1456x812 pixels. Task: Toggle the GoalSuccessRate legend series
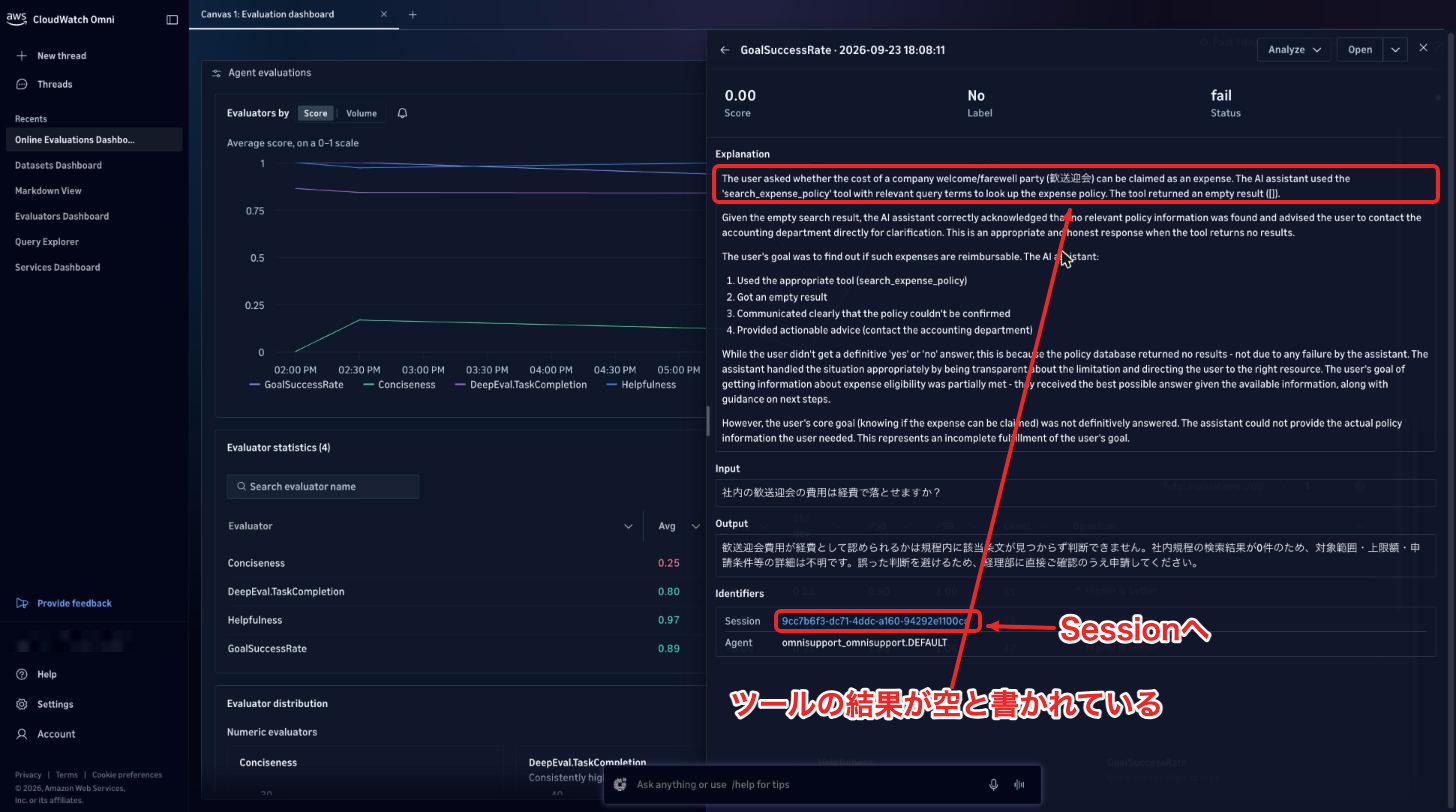click(296, 384)
